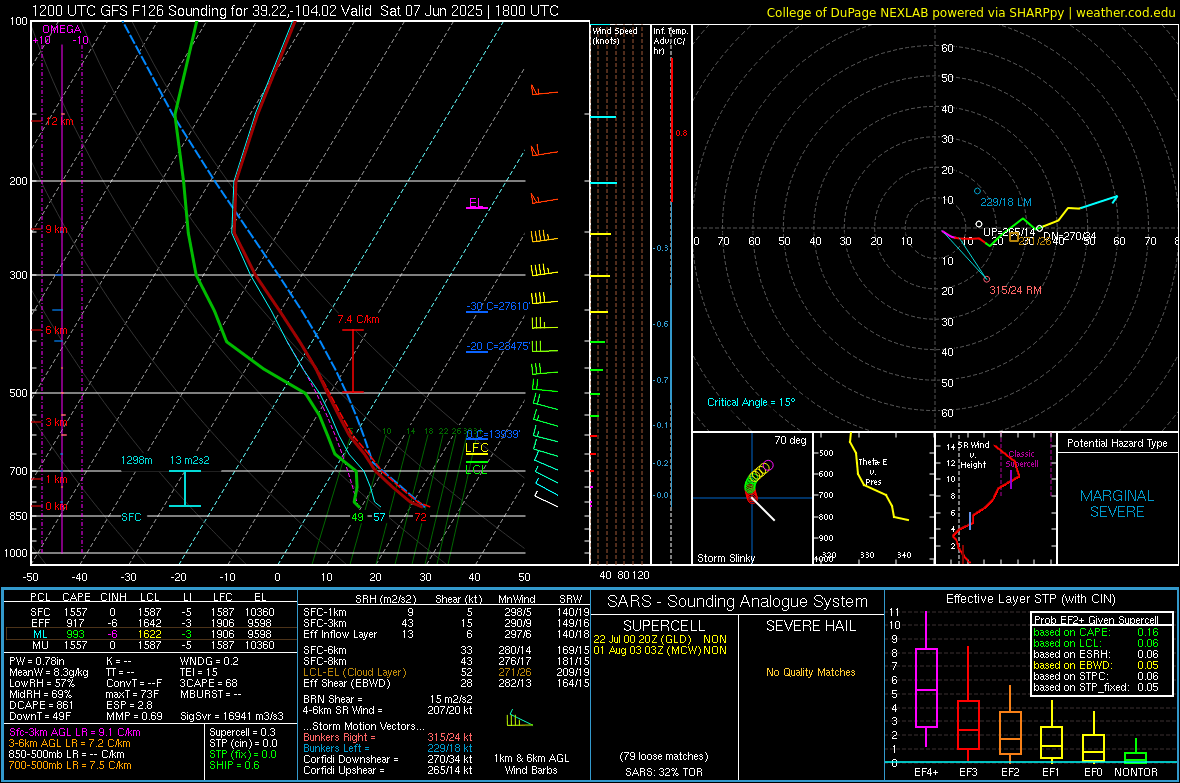Click the surface dewpoint value 49
Image resolution: width=1180 pixels, height=783 pixels.
click(357, 516)
